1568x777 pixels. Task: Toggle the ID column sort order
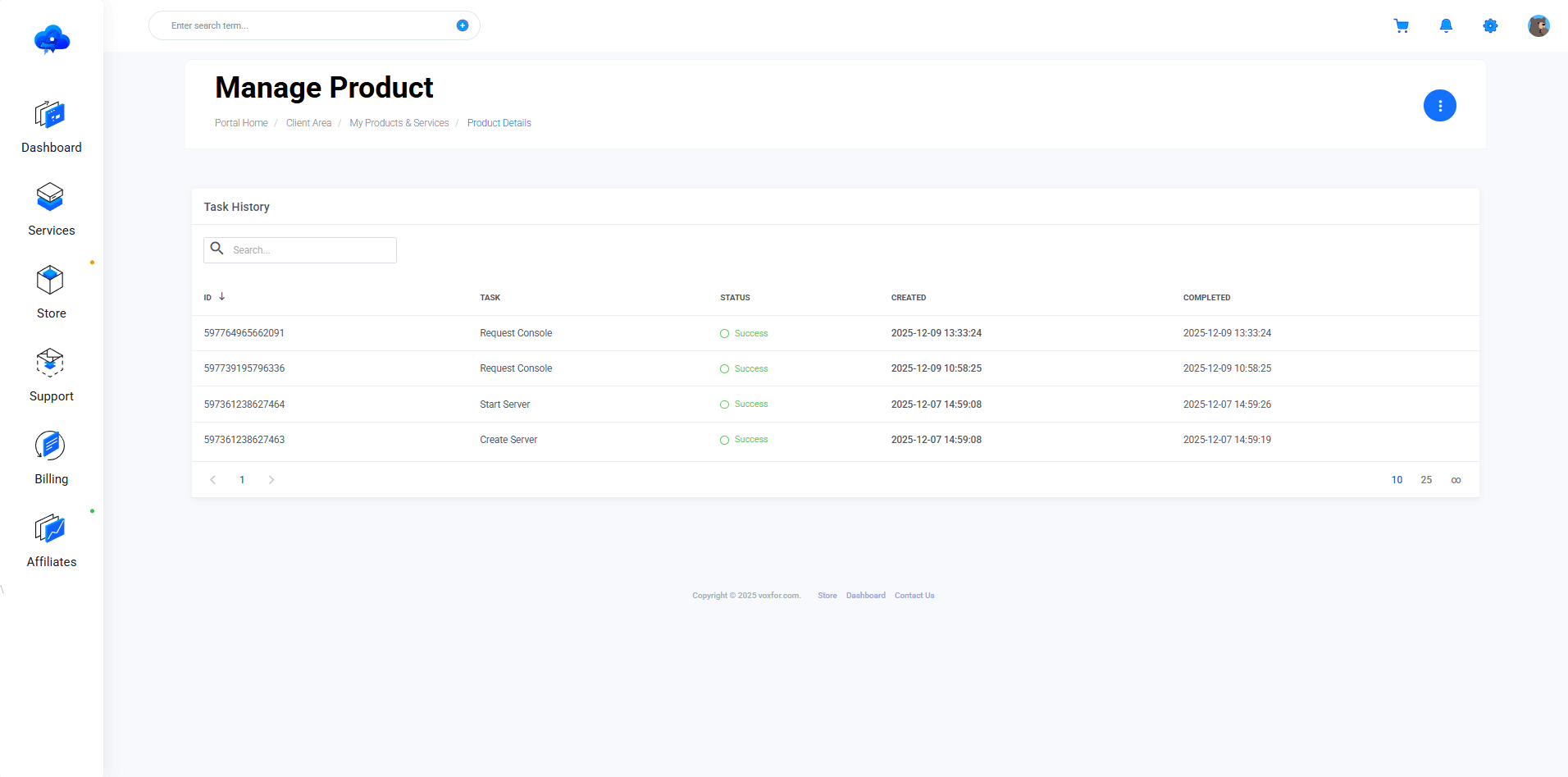tap(214, 297)
